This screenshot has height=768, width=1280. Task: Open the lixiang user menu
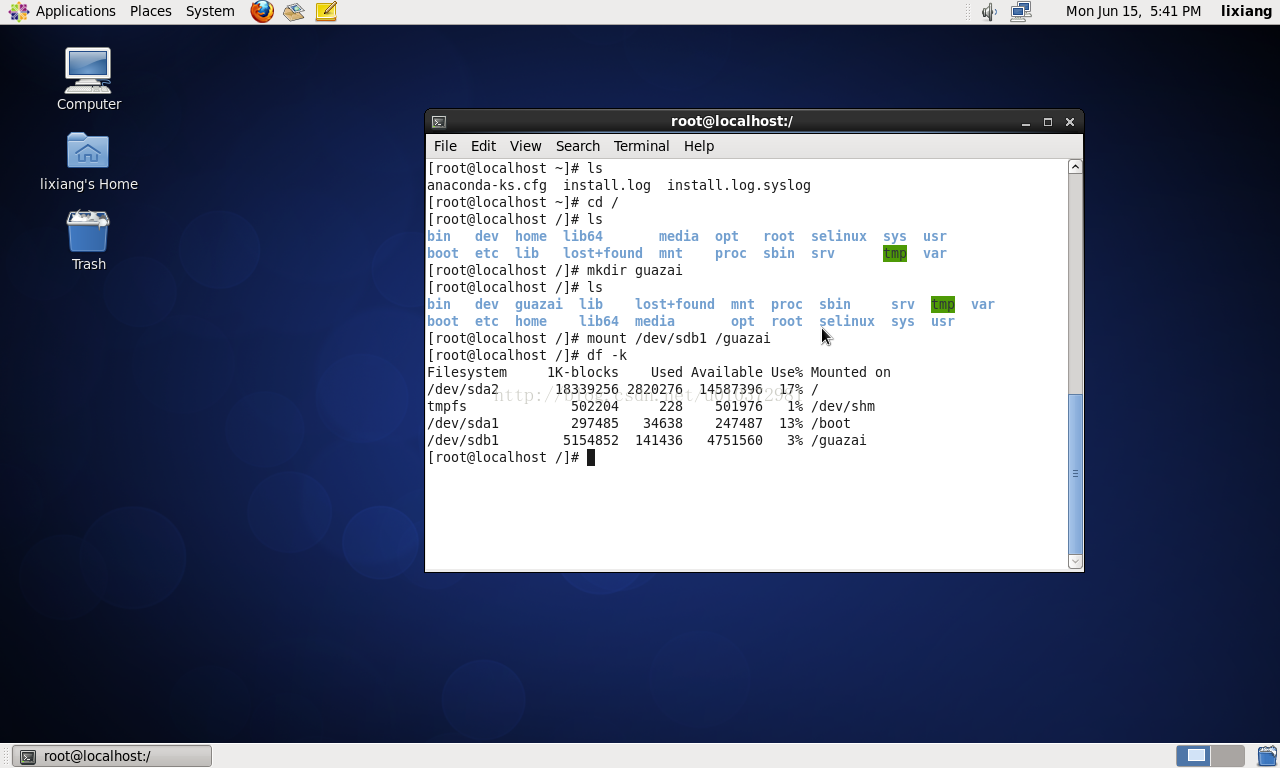(x=1246, y=11)
